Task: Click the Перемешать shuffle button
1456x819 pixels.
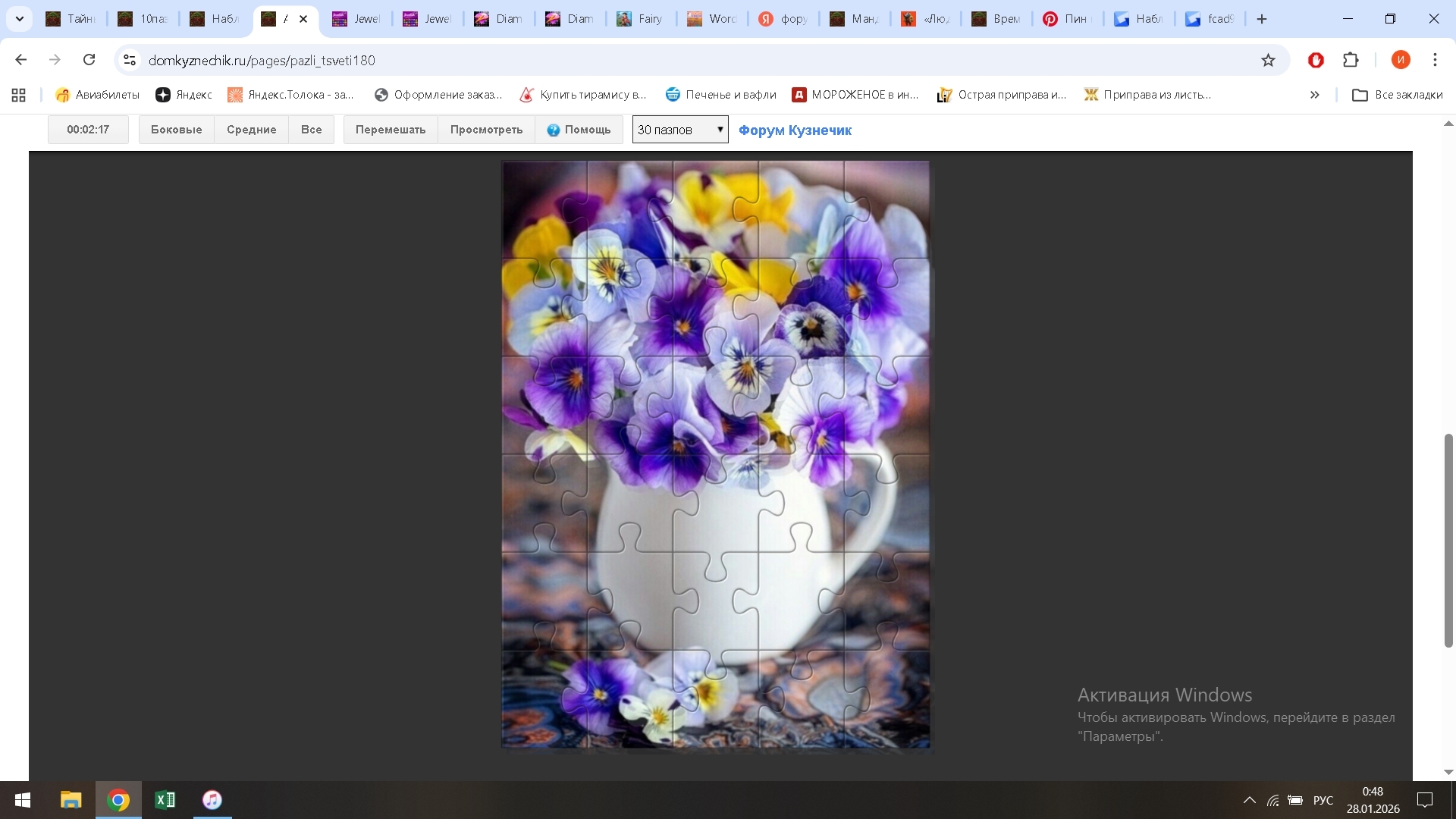Action: coord(391,130)
